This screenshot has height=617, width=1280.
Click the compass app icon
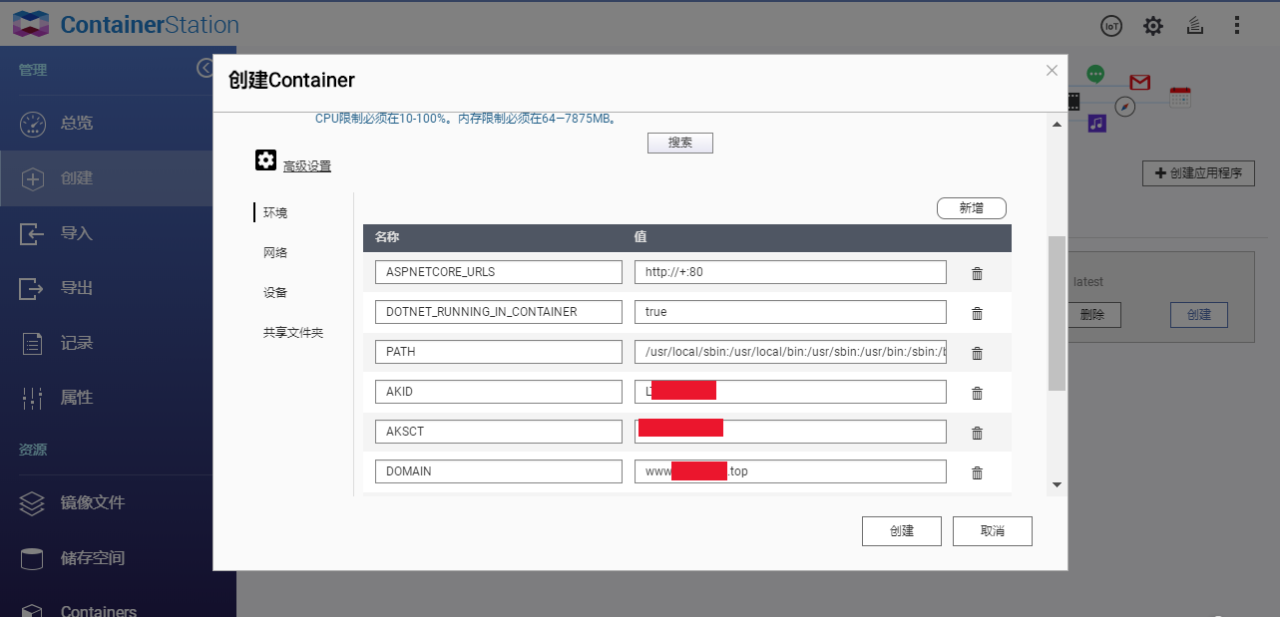tap(1126, 106)
